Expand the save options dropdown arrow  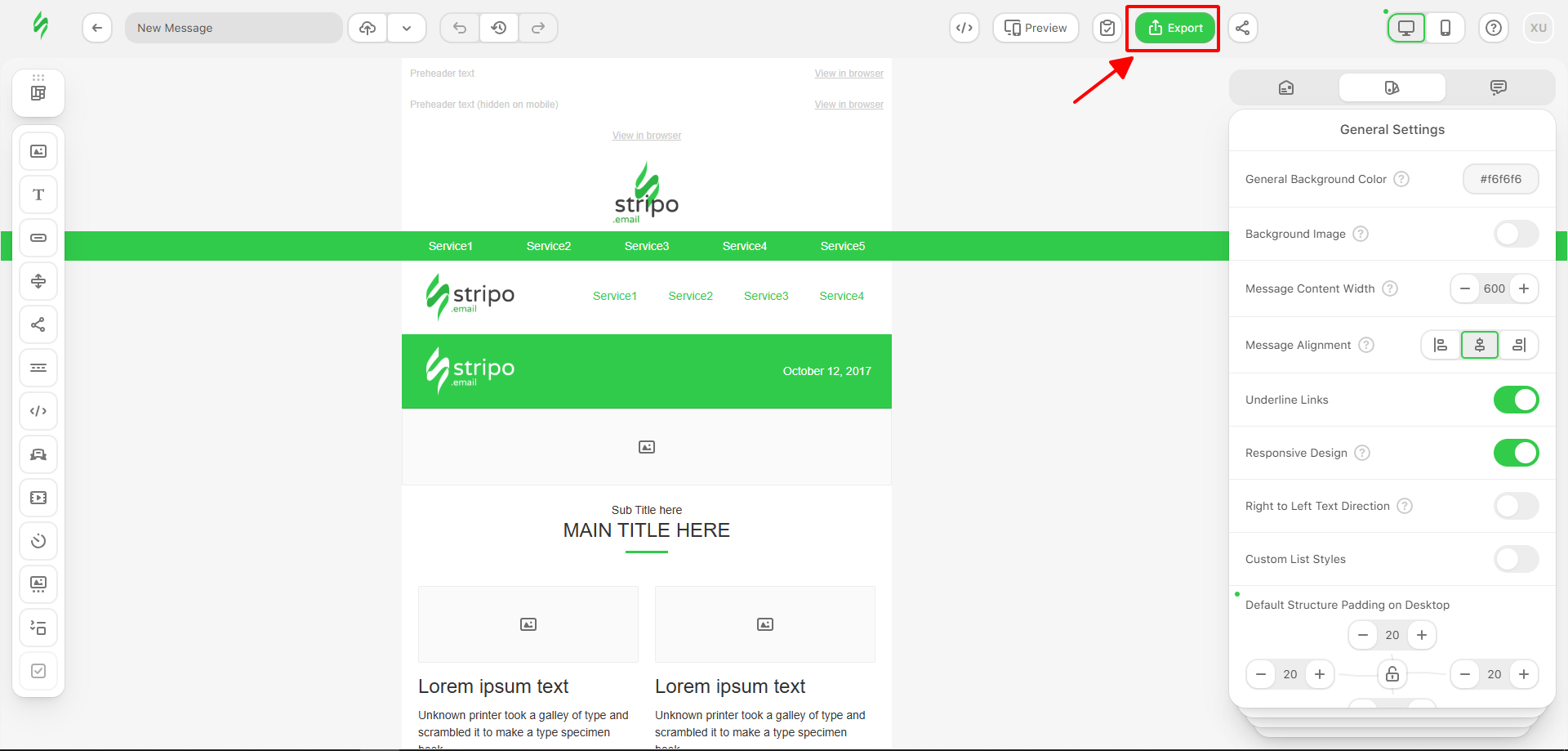click(x=407, y=28)
